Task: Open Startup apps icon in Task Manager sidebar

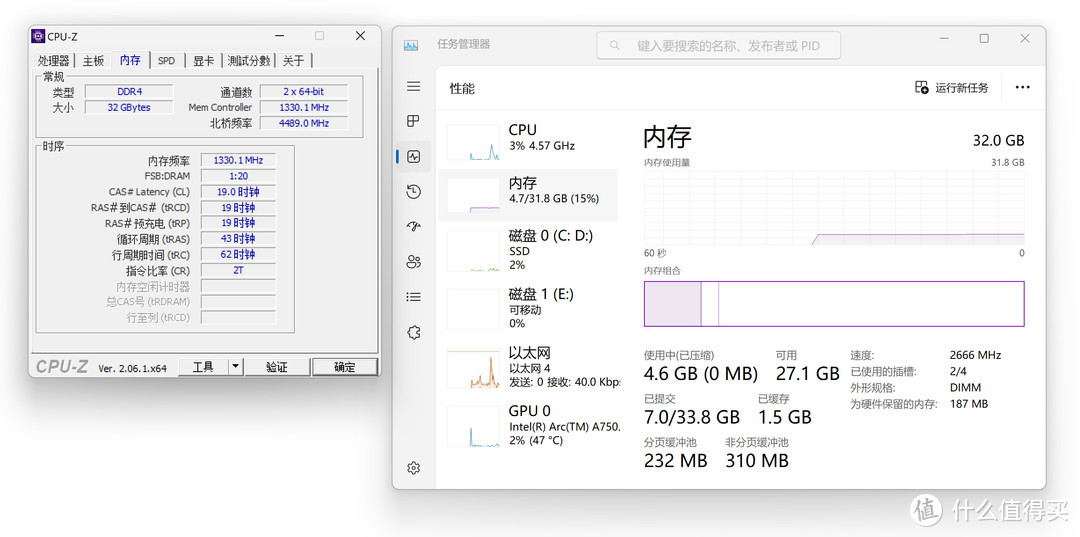Action: (x=413, y=227)
